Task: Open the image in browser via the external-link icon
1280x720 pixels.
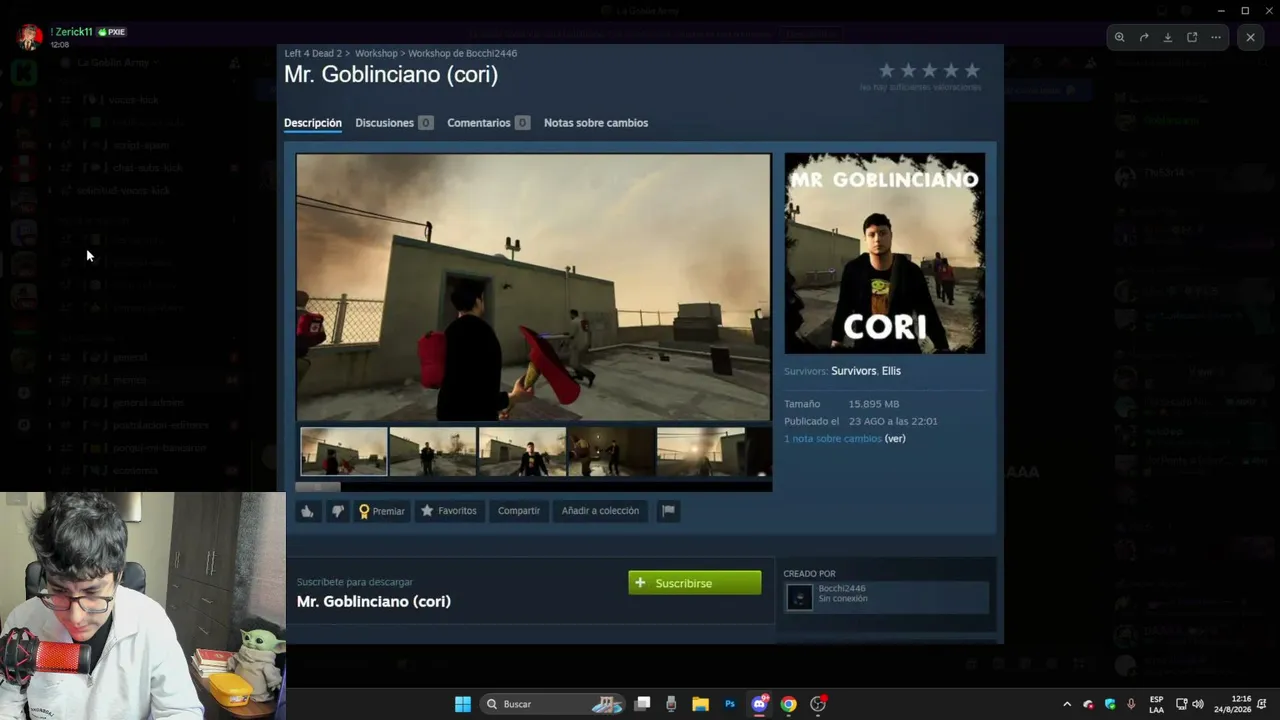Action: [x=1192, y=37]
